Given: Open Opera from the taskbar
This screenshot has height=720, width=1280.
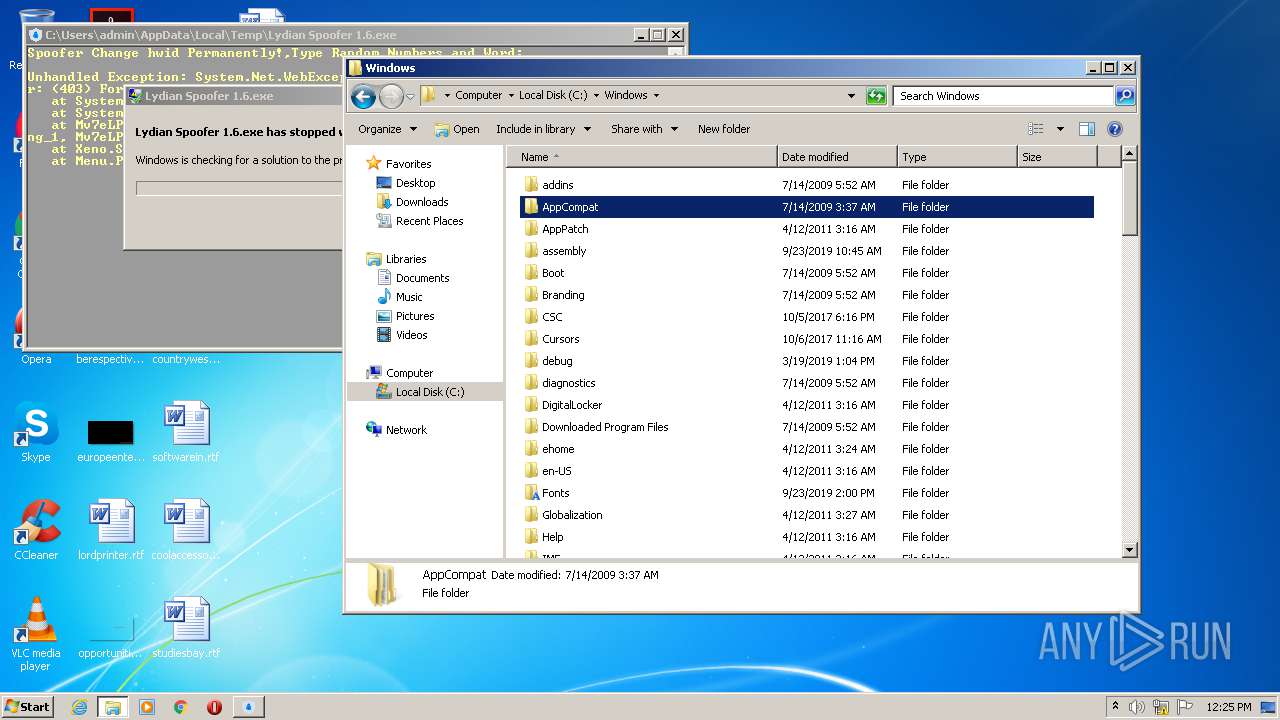Looking at the screenshot, I should point(214,707).
